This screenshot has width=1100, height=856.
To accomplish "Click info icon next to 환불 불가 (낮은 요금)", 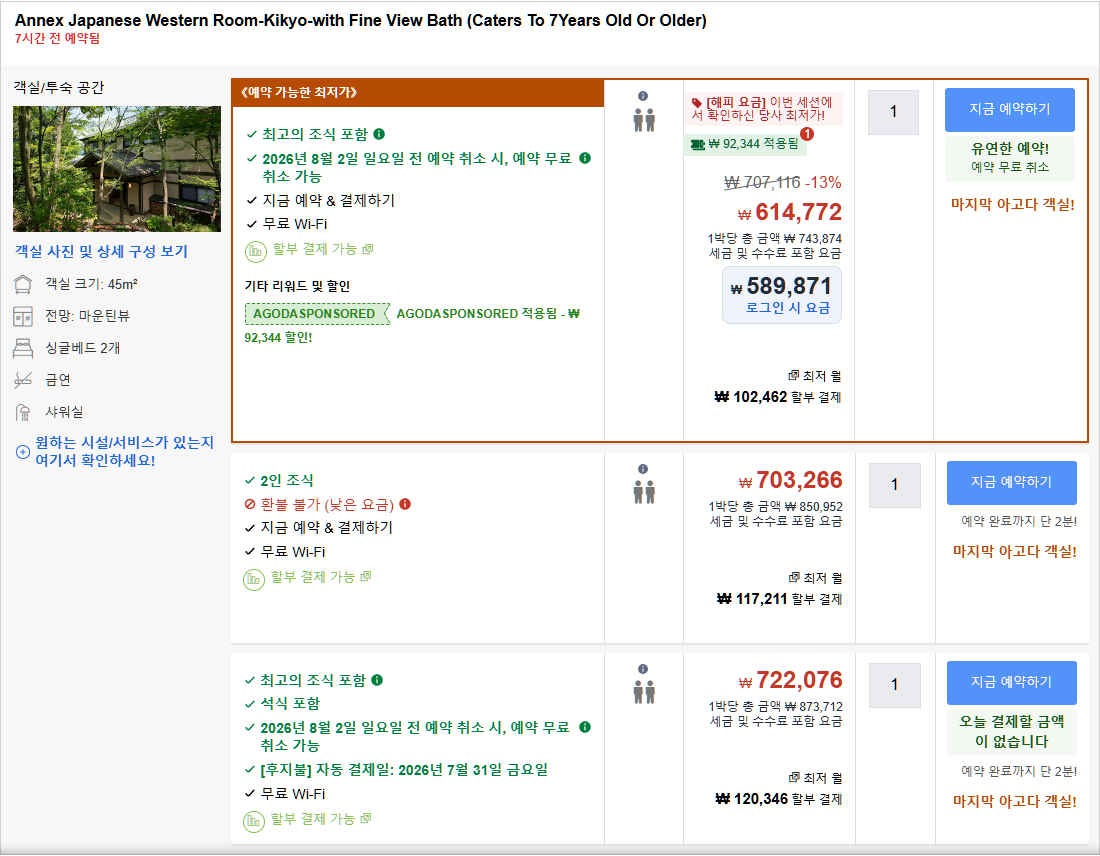I will pos(405,504).
